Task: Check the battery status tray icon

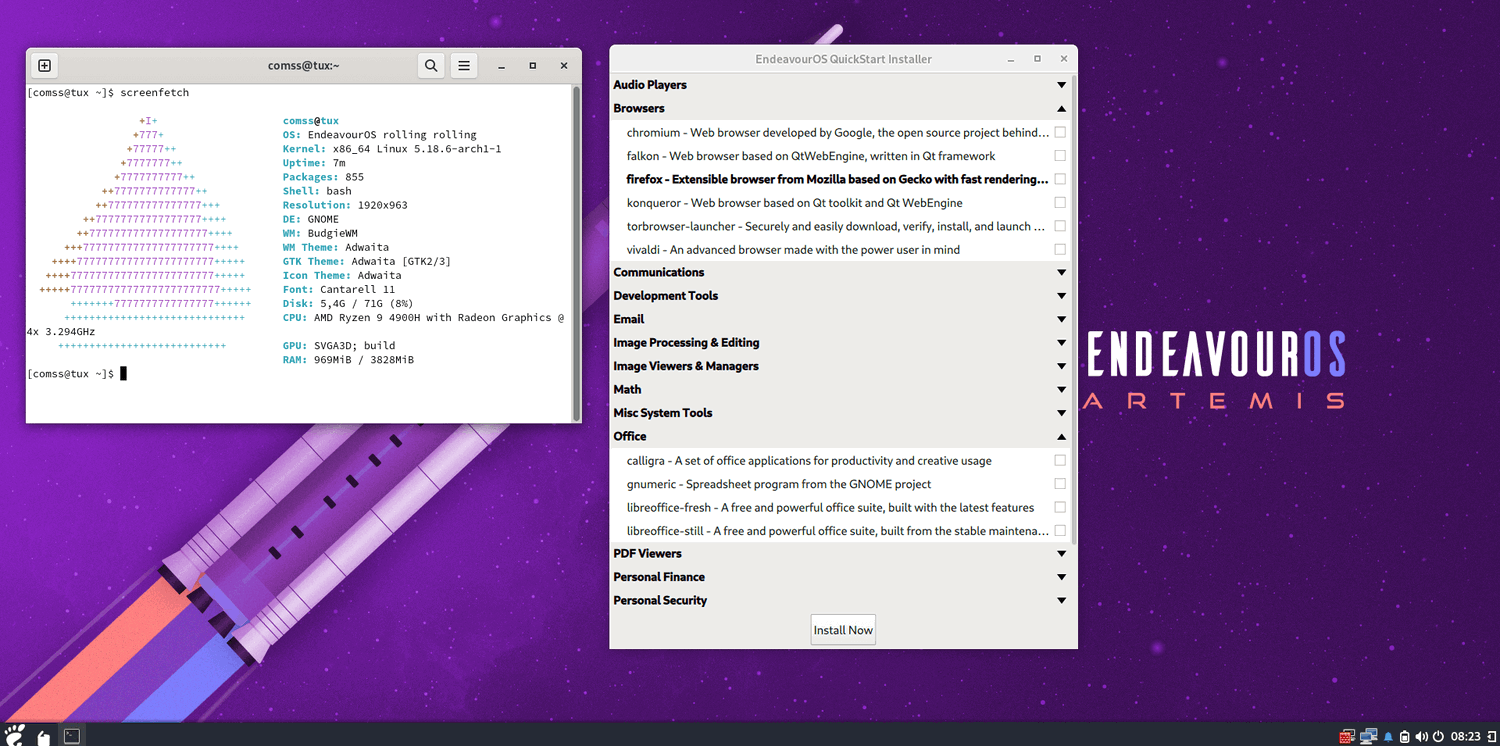Action: [1404, 737]
